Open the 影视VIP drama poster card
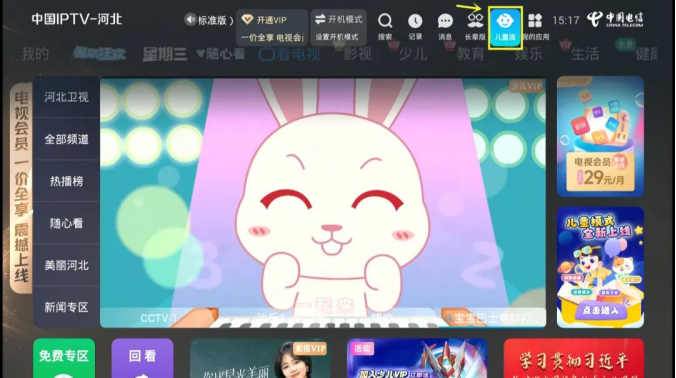 (260, 358)
